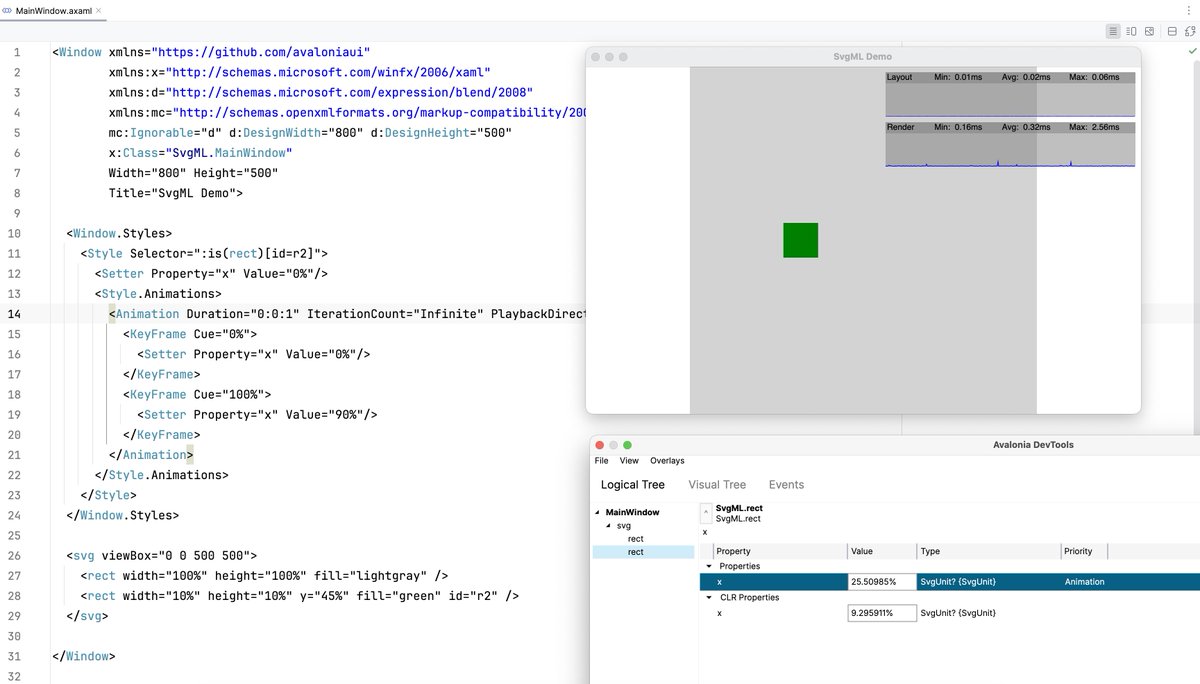
Task: Click the bold SvgML.rect heading in DevTools
Action: [739, 509]
